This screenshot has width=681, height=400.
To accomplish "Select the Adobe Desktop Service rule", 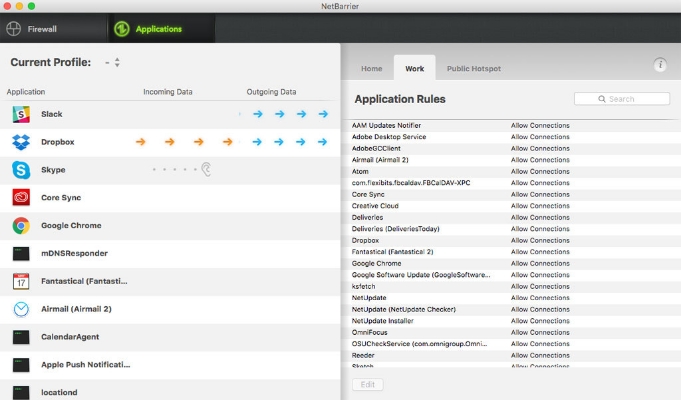I will tap(389, 137).
